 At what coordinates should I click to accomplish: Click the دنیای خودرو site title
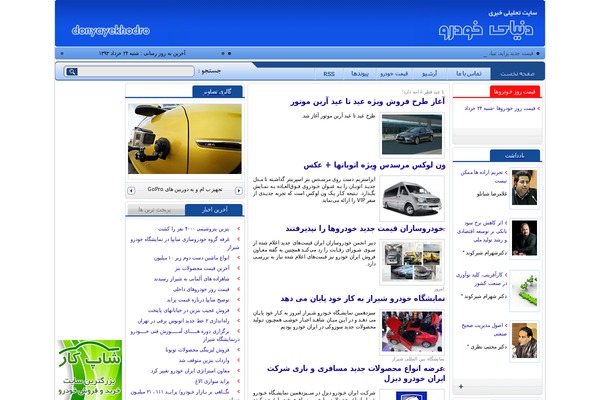486,29
